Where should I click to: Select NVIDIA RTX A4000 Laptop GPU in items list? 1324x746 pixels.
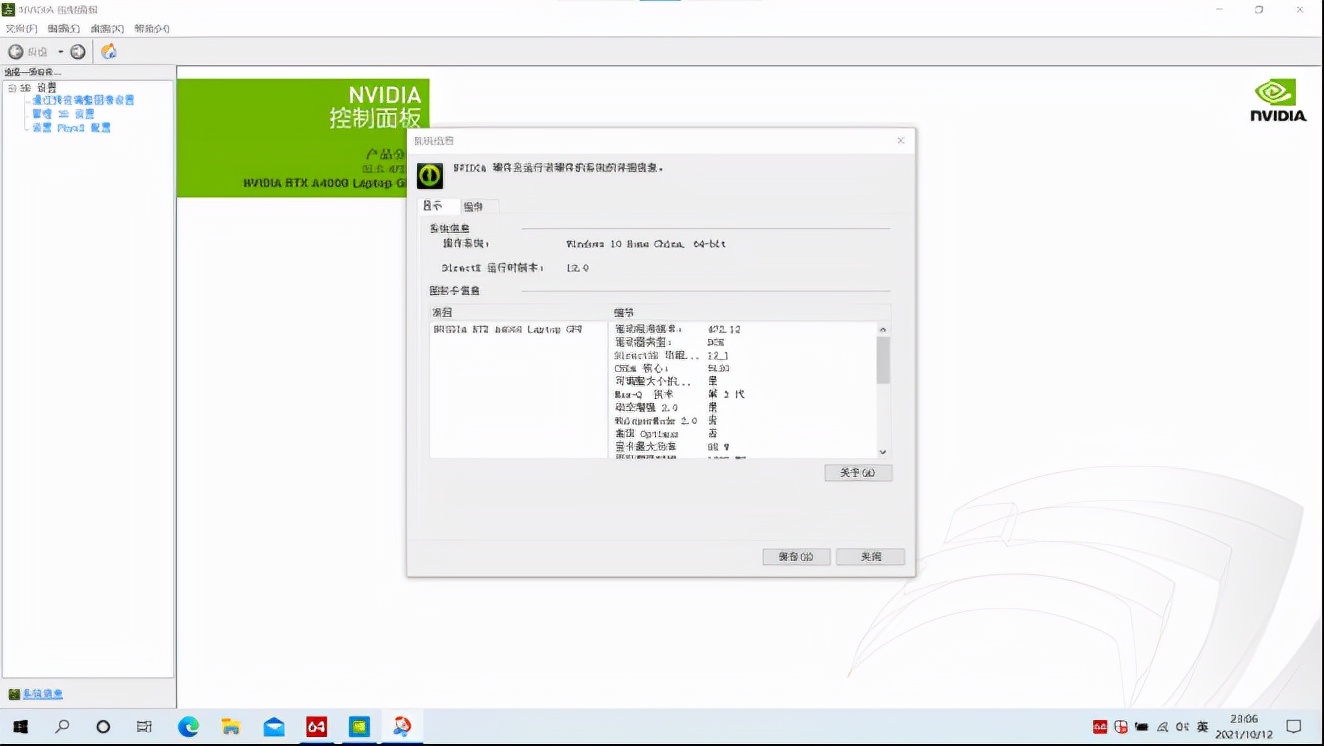[x=507, y=329]
